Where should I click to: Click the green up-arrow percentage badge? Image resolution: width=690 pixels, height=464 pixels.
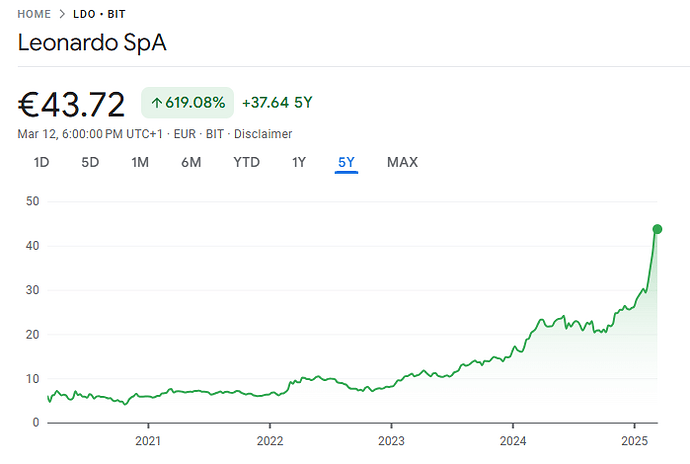[x=187, y=103]
